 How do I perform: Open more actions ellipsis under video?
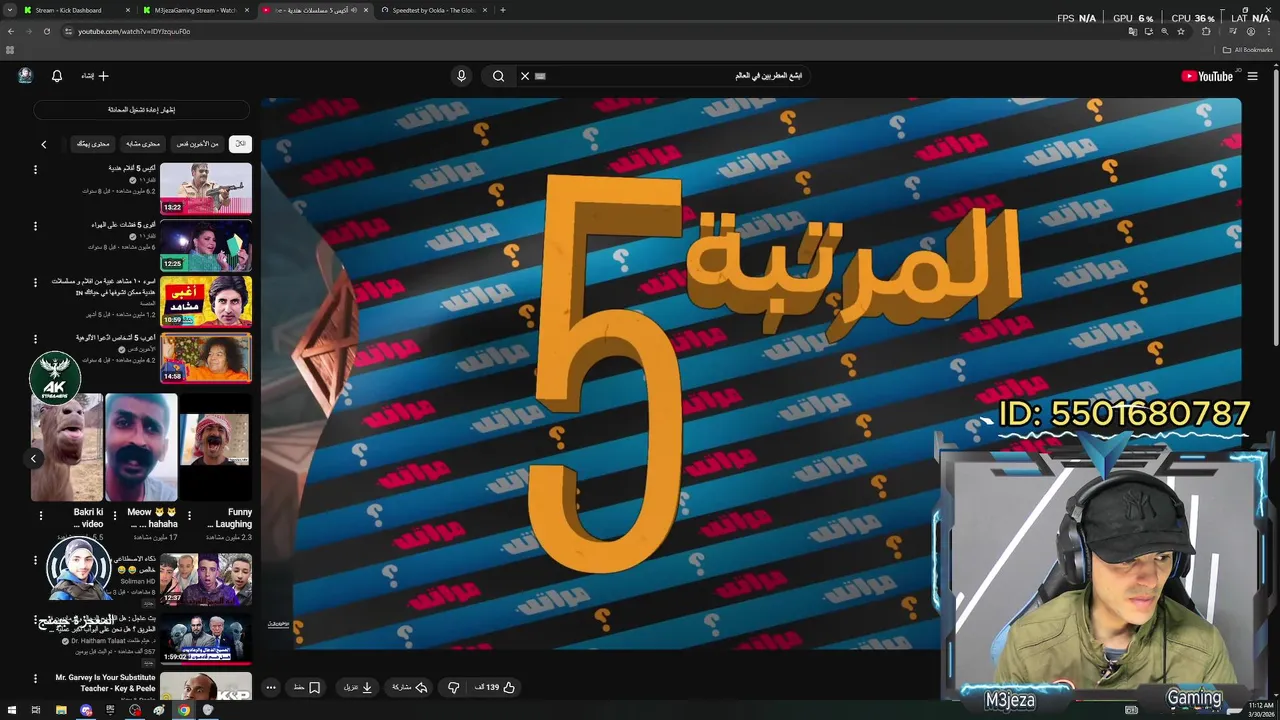[x=271, y=688]
